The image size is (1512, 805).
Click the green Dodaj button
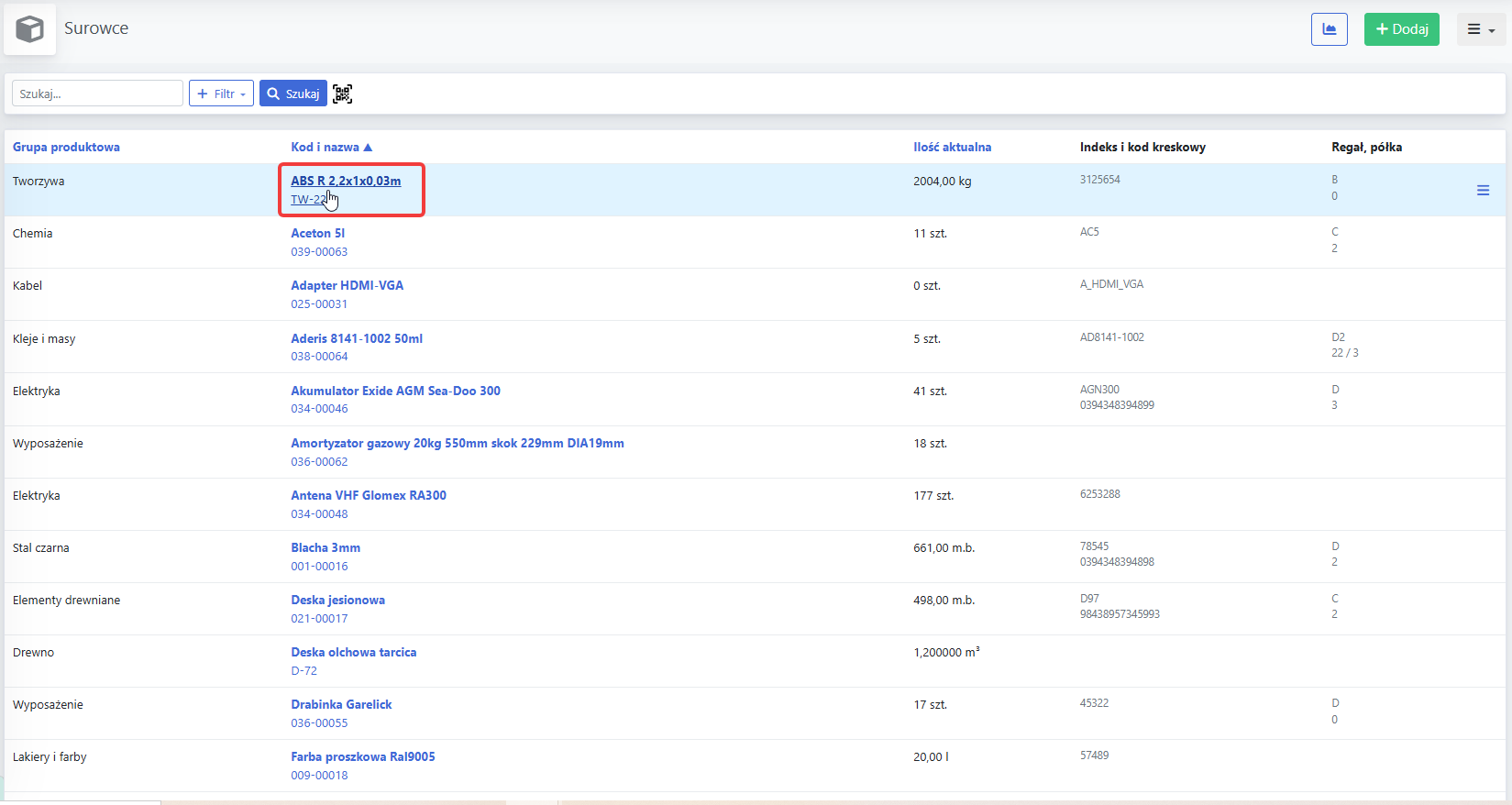(x=1401, y=29)
